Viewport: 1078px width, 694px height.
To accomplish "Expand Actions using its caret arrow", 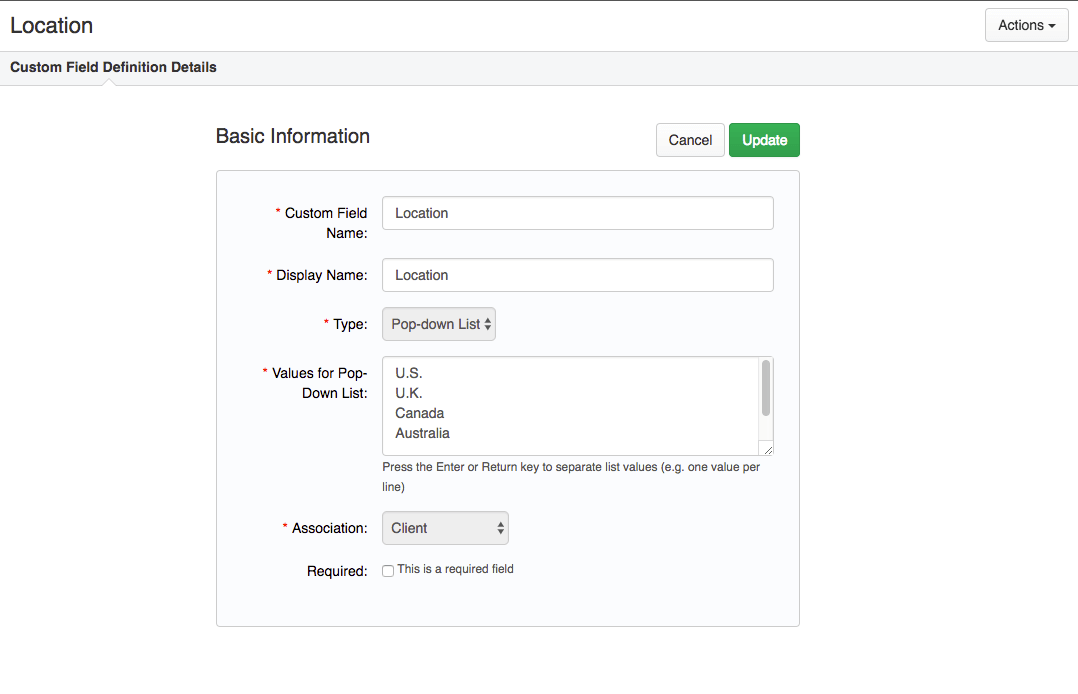I will (1051, 25).
